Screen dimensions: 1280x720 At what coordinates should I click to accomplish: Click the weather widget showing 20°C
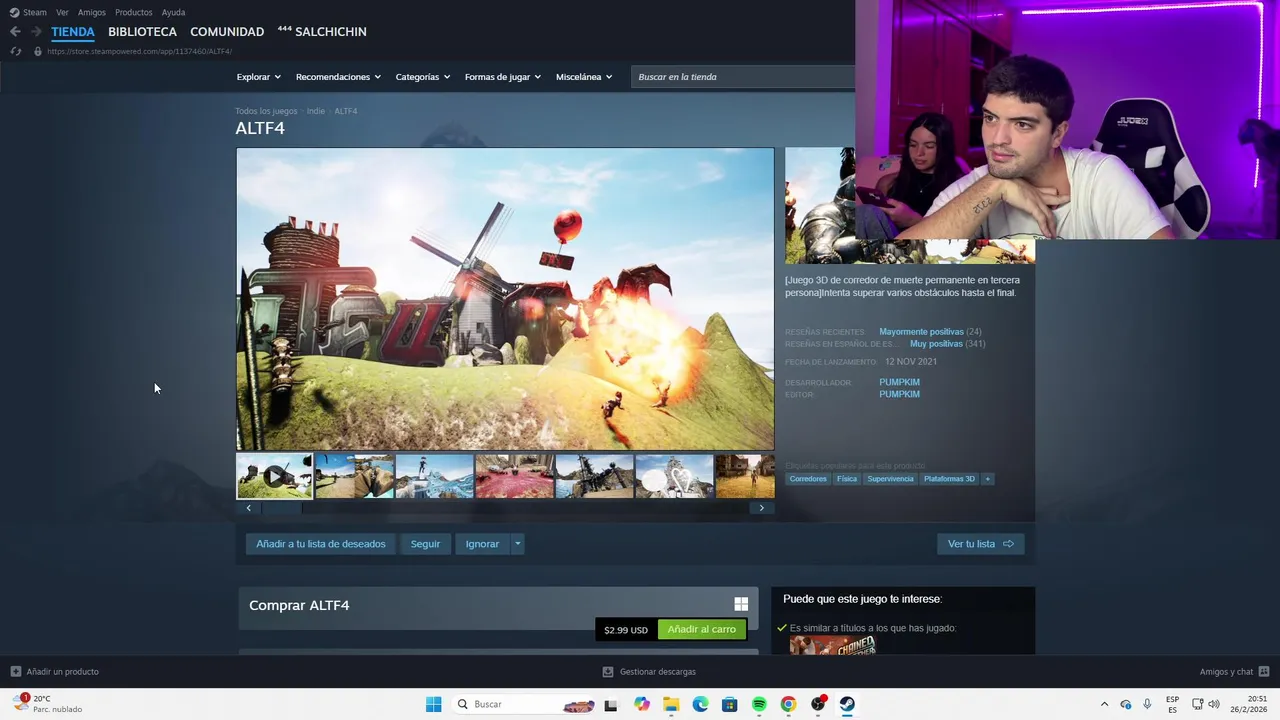48,704
